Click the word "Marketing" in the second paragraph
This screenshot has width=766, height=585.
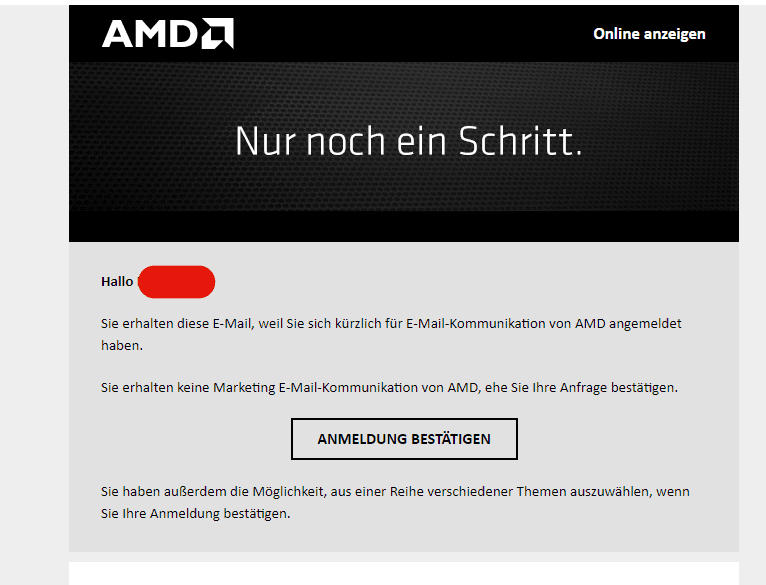244,388
